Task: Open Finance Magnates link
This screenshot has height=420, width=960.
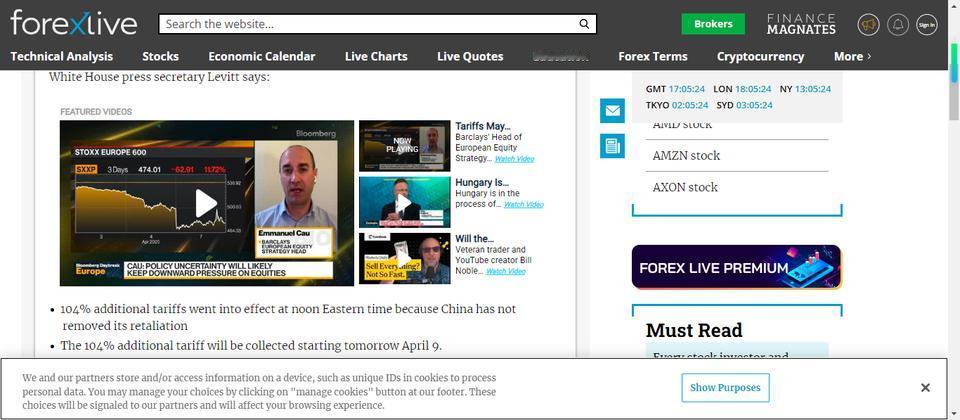Action: click(801, 24)
